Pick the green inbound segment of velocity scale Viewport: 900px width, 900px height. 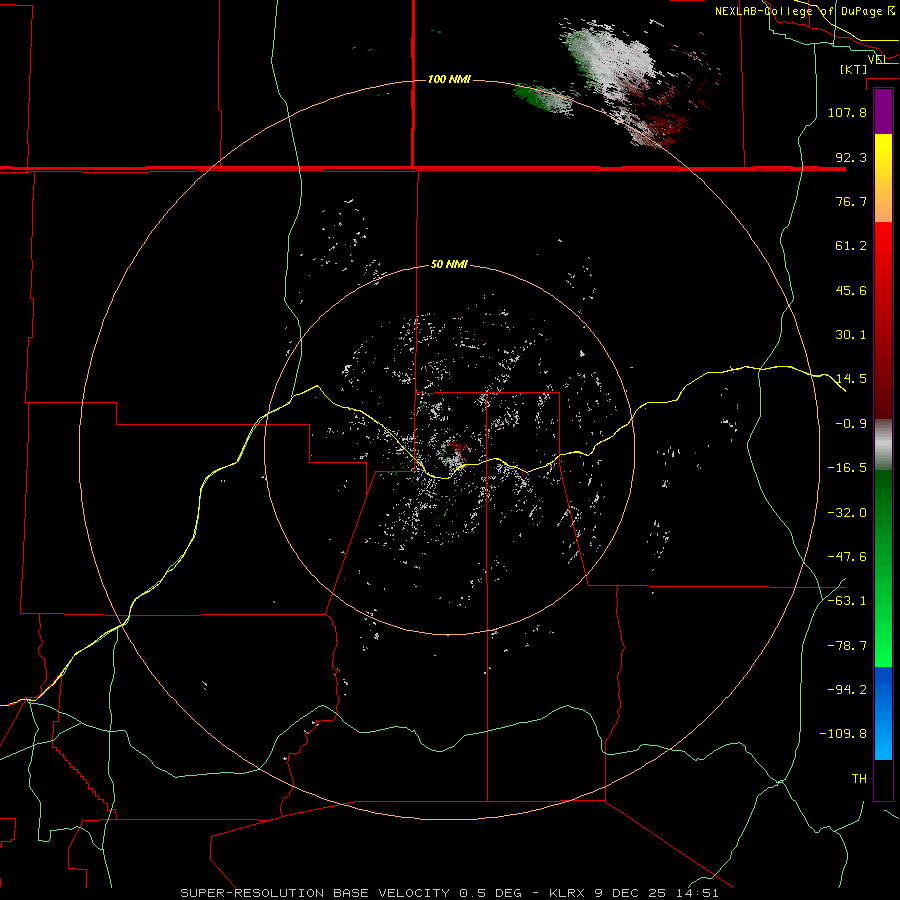(x=883, y=568)
